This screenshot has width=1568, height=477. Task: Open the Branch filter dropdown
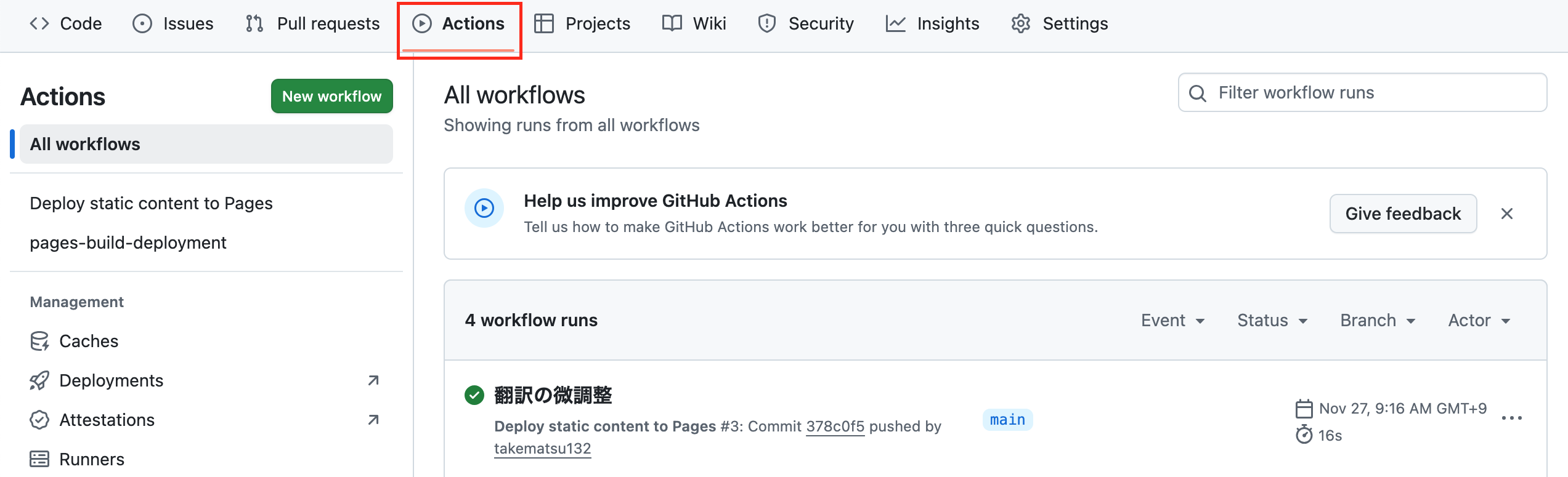click(x=1376, y=320)
